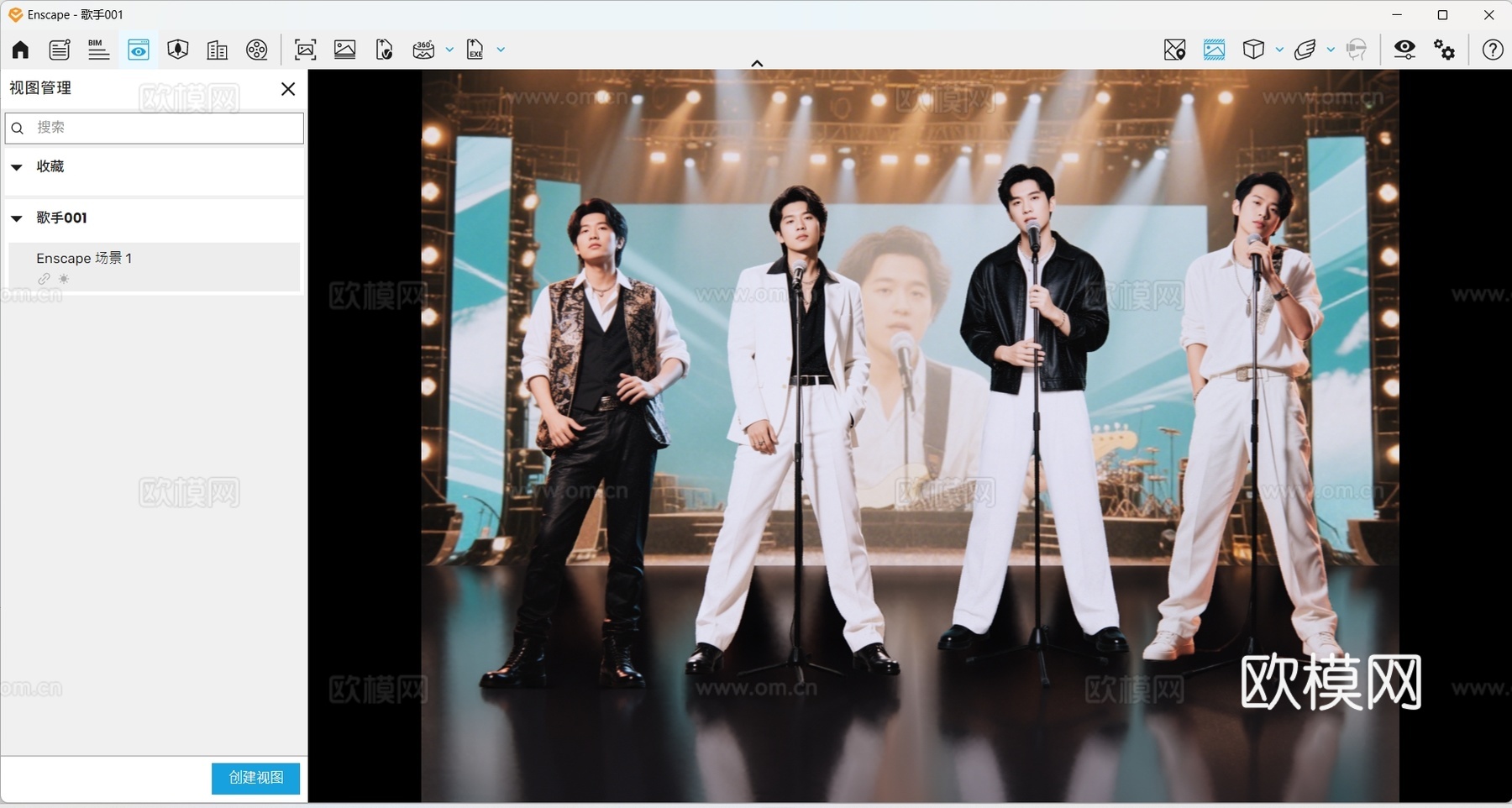Click the Export Video file icon
The height and width of the screenshot is (808, 1512).
pos(385,50)
